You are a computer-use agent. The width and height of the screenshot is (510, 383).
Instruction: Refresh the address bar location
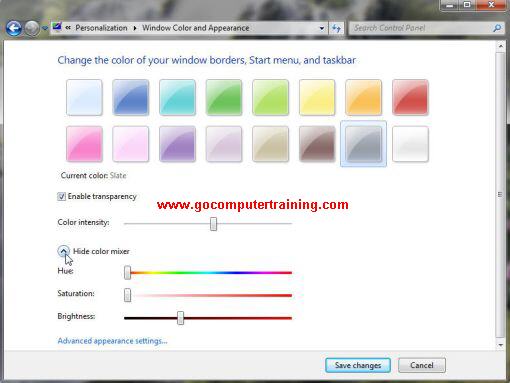tap(336, 28)
